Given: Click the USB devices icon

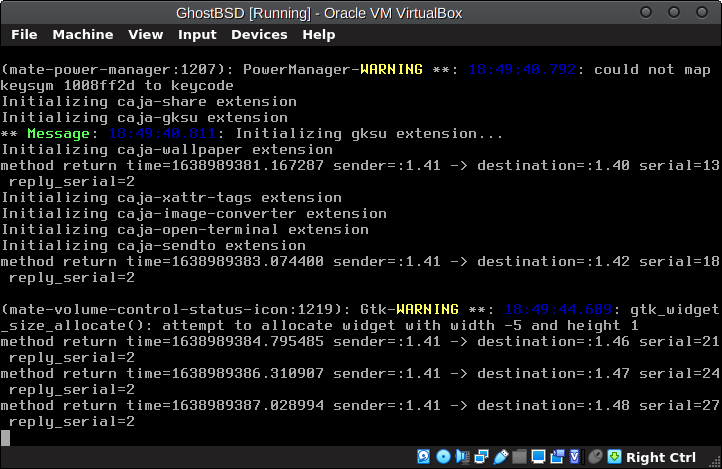Looking at the screenshot, I should (501, 457).
